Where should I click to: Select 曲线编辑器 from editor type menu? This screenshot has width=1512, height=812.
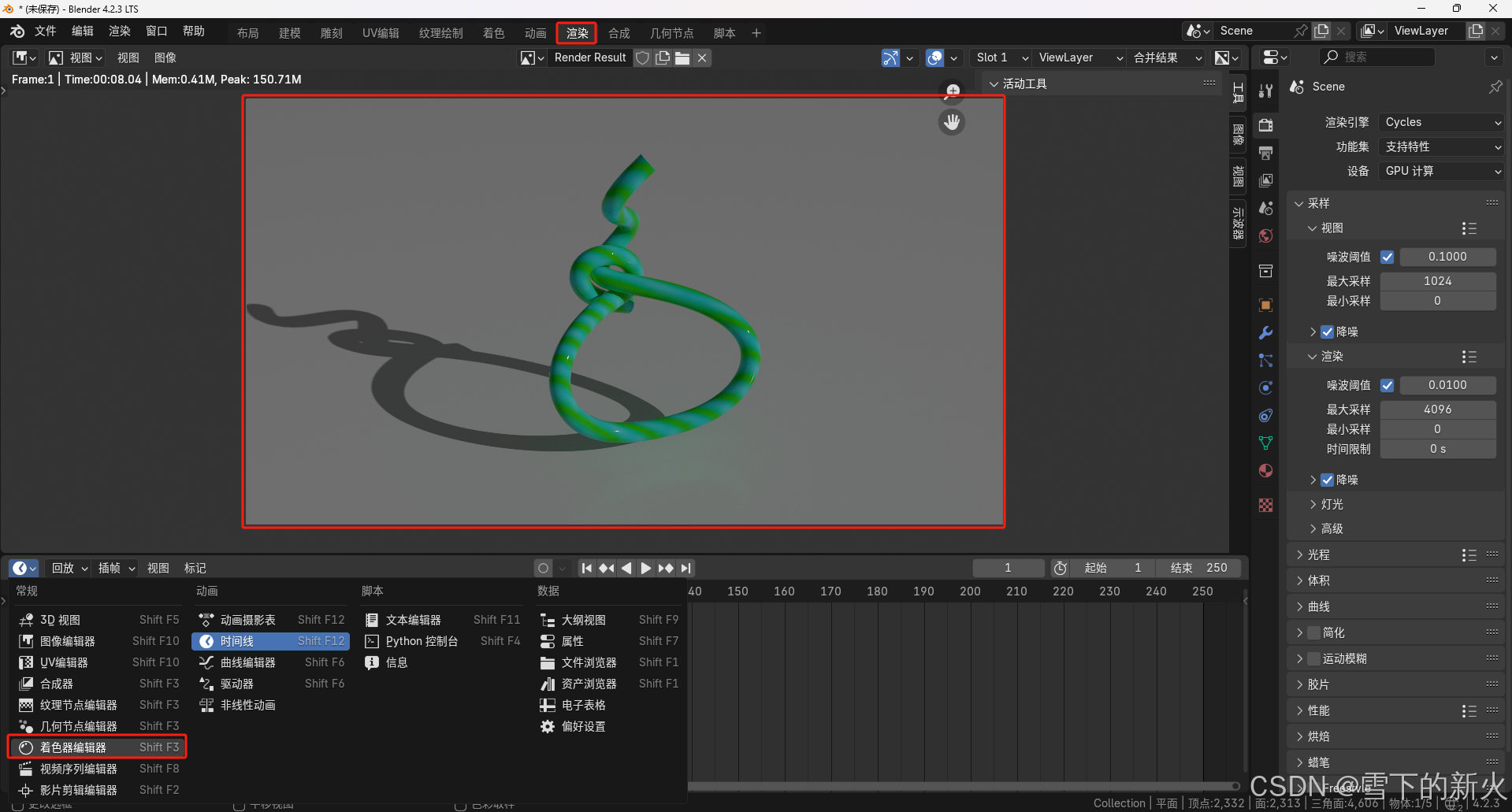[x=270, y=662]
